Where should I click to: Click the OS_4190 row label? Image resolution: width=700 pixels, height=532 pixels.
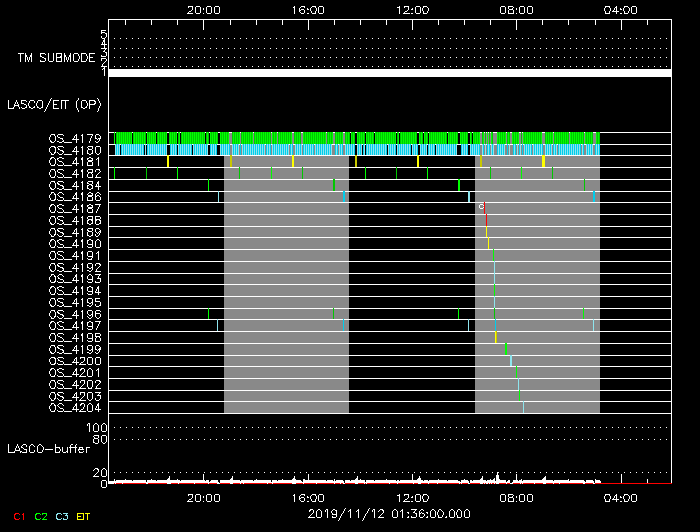coord(74,244)
